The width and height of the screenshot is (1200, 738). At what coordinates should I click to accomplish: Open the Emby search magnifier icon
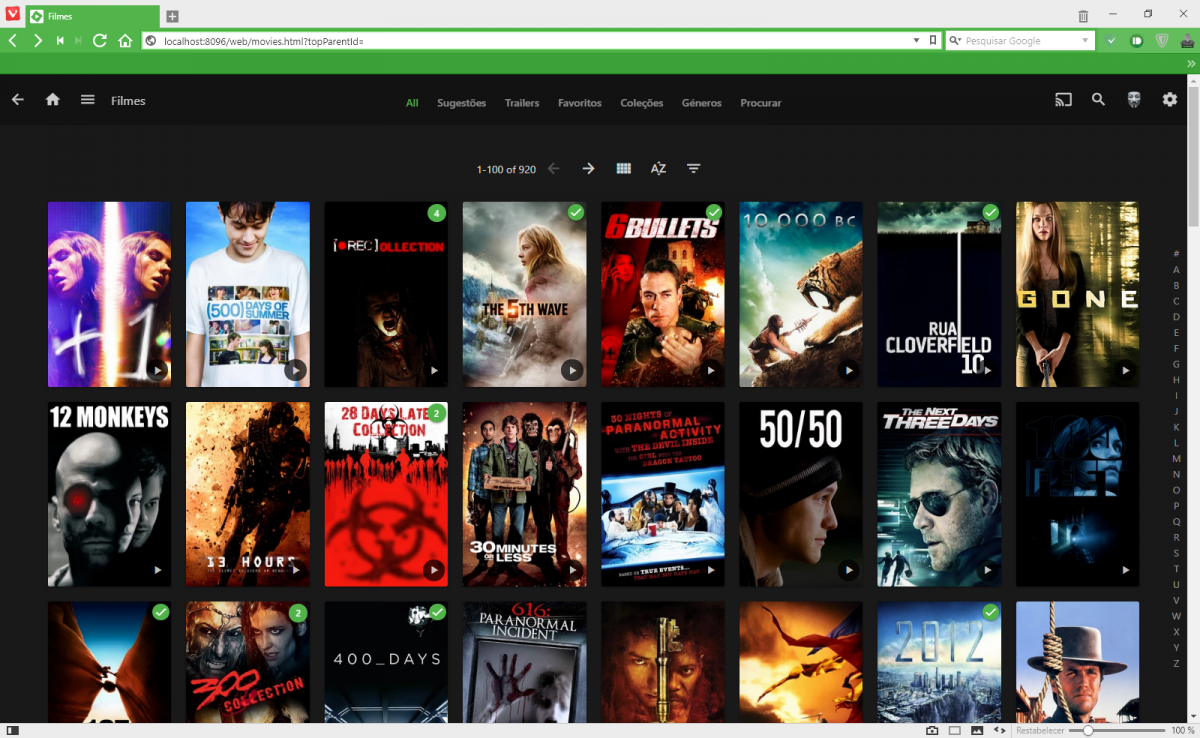click(1098, 100)
